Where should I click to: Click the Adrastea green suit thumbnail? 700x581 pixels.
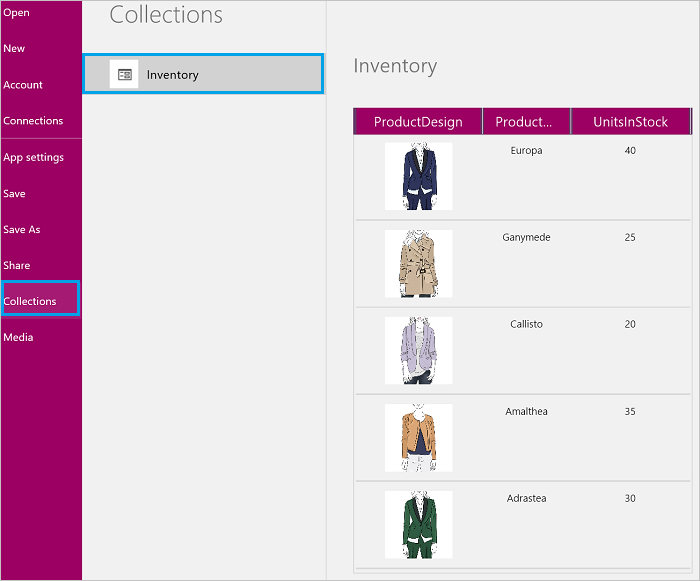[418, 524]
